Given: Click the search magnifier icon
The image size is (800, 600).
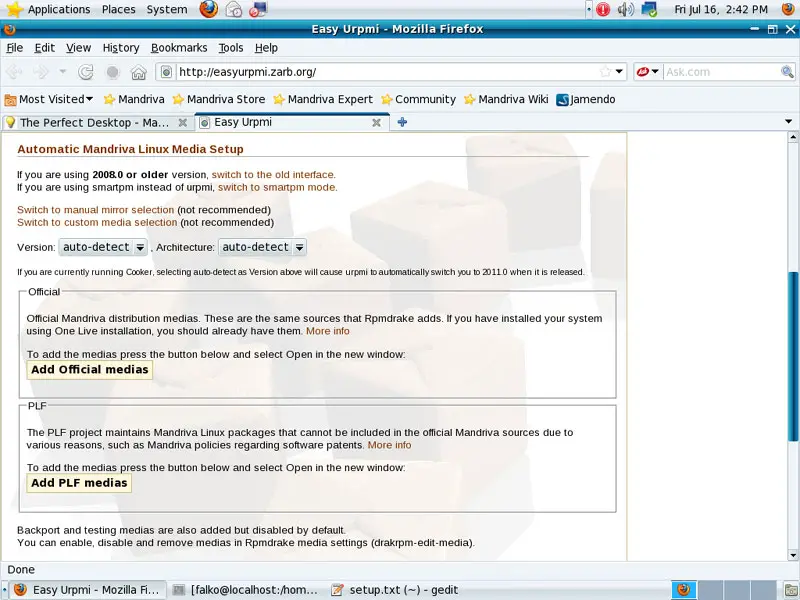Looking at the screenshot, I should 787,72.
